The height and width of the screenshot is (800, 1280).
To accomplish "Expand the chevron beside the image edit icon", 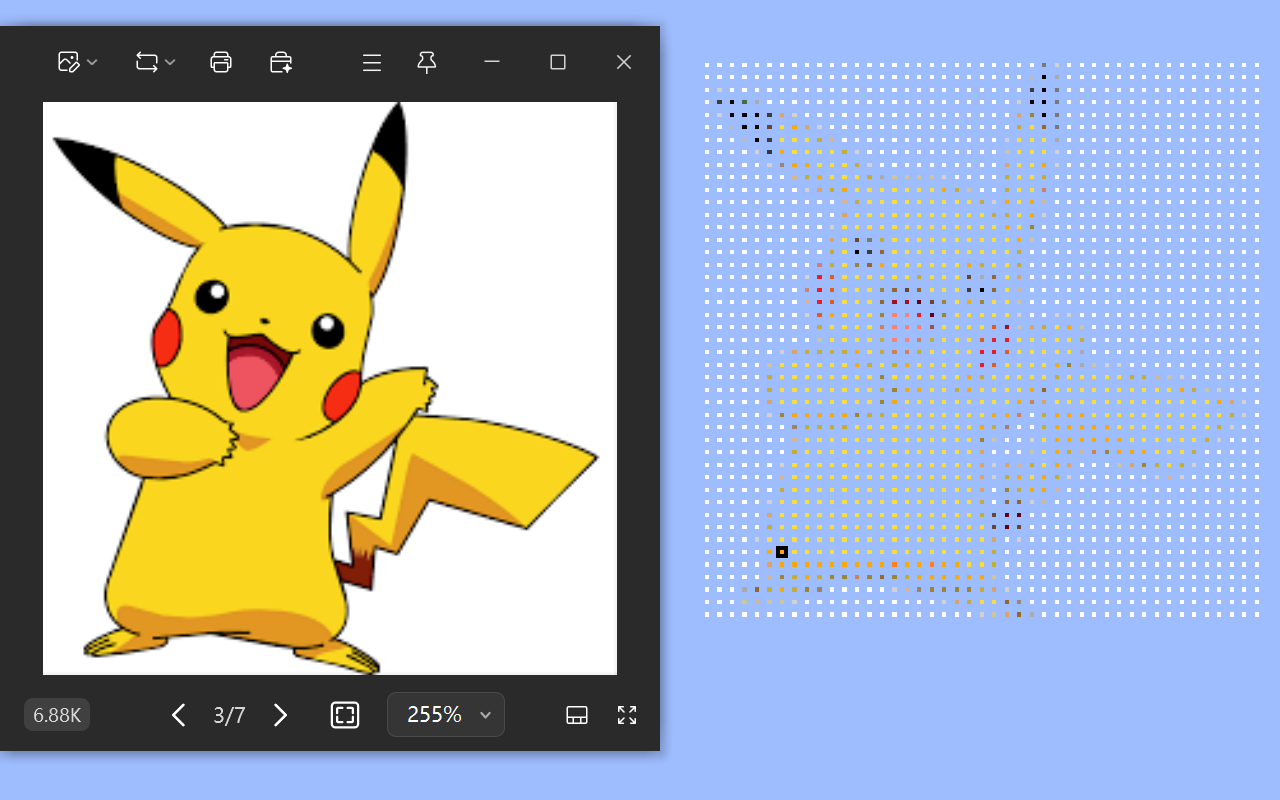I will [x=92, y=62].
